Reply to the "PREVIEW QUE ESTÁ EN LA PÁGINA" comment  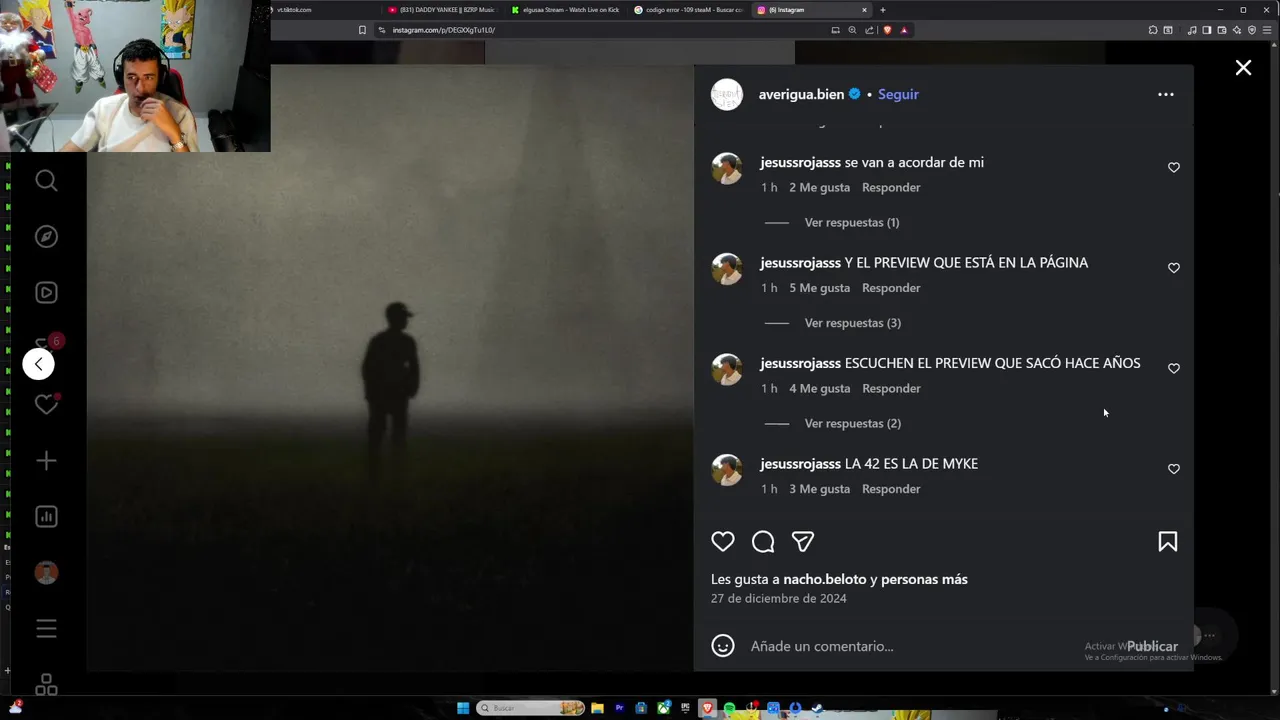891,288
